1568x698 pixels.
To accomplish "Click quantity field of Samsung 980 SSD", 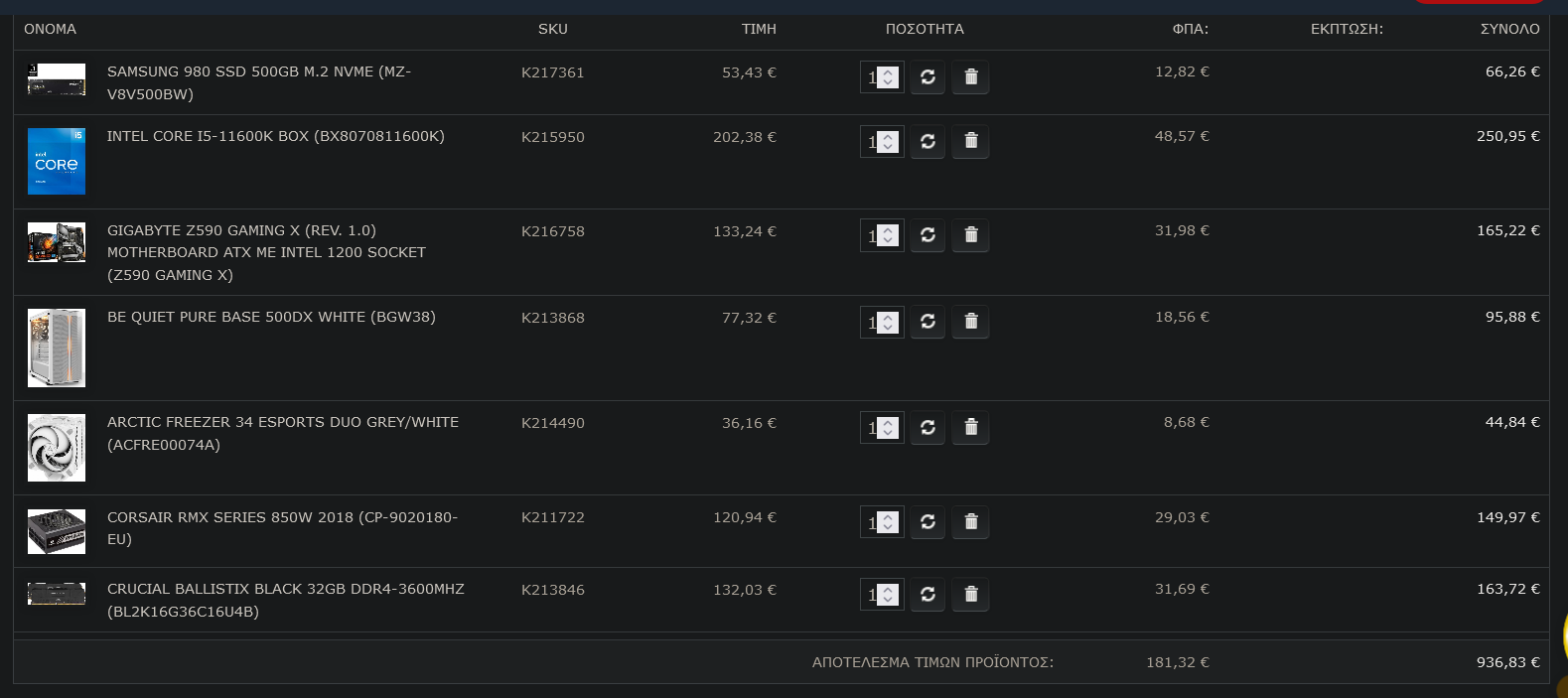I will coord(882,77).
